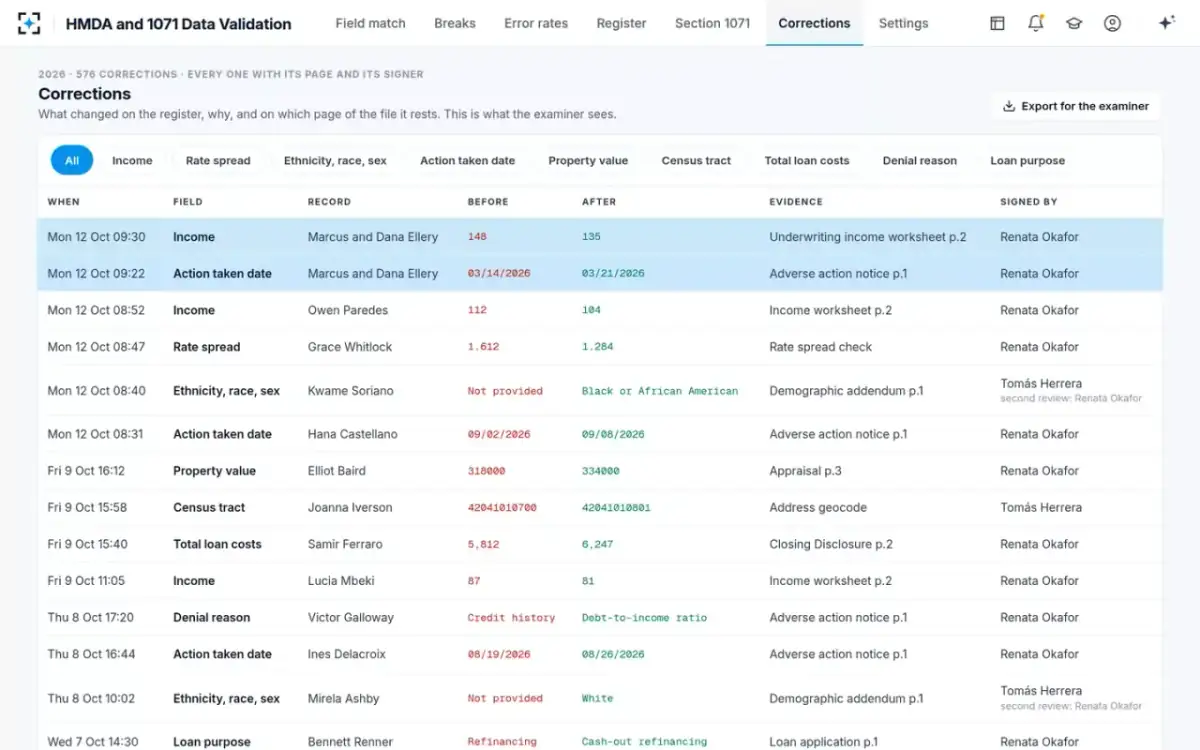Screen dimensions: 1200x750
Task: Select Marcus and Dana Ellery Income row
Action: 600,237
